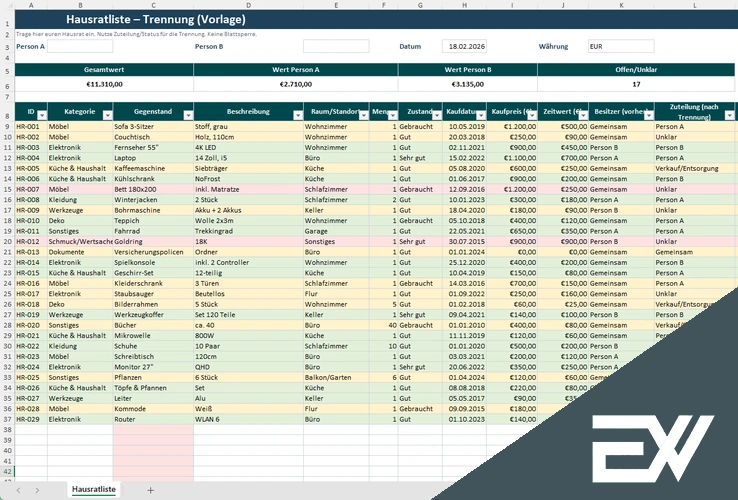This screenshot has width=738, height=500.
Task: Click cell Werkzeugkoffer
Action: click(153, 315)
